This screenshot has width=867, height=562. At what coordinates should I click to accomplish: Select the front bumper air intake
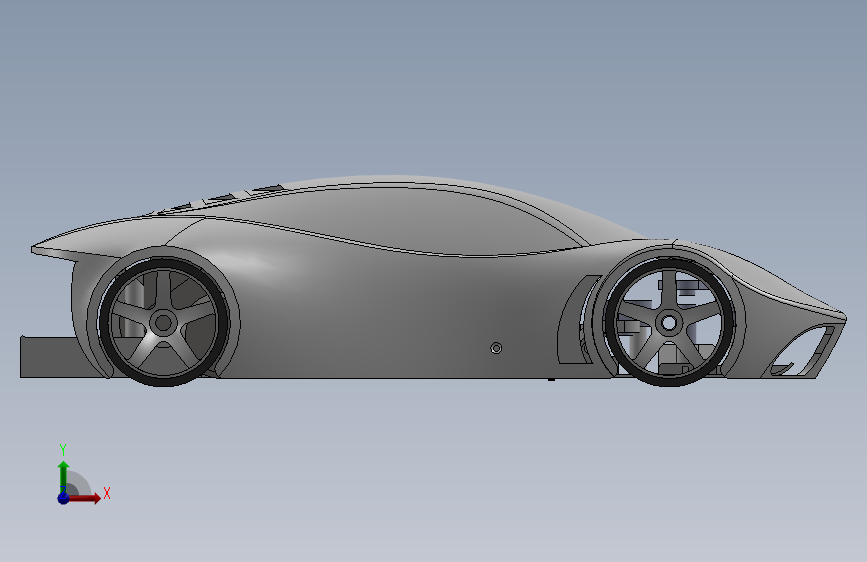tap(803, 350)
